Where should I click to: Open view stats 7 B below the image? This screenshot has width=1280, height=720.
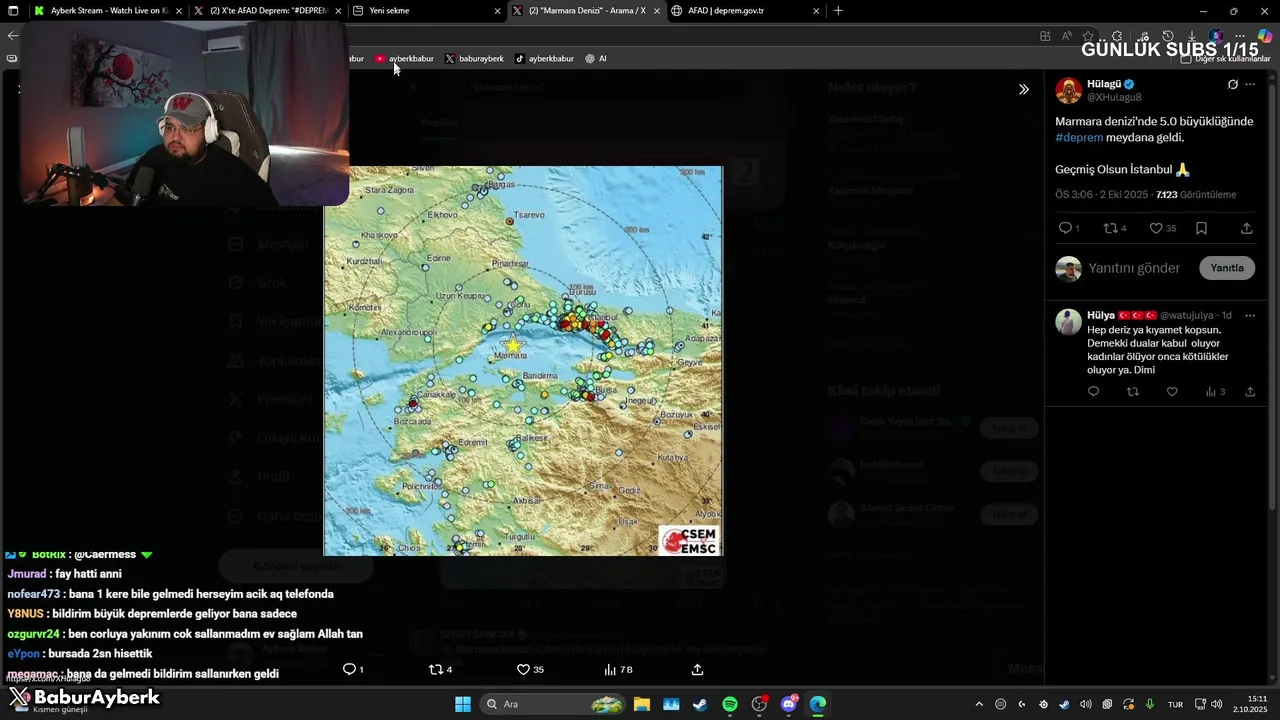point(618,669)
